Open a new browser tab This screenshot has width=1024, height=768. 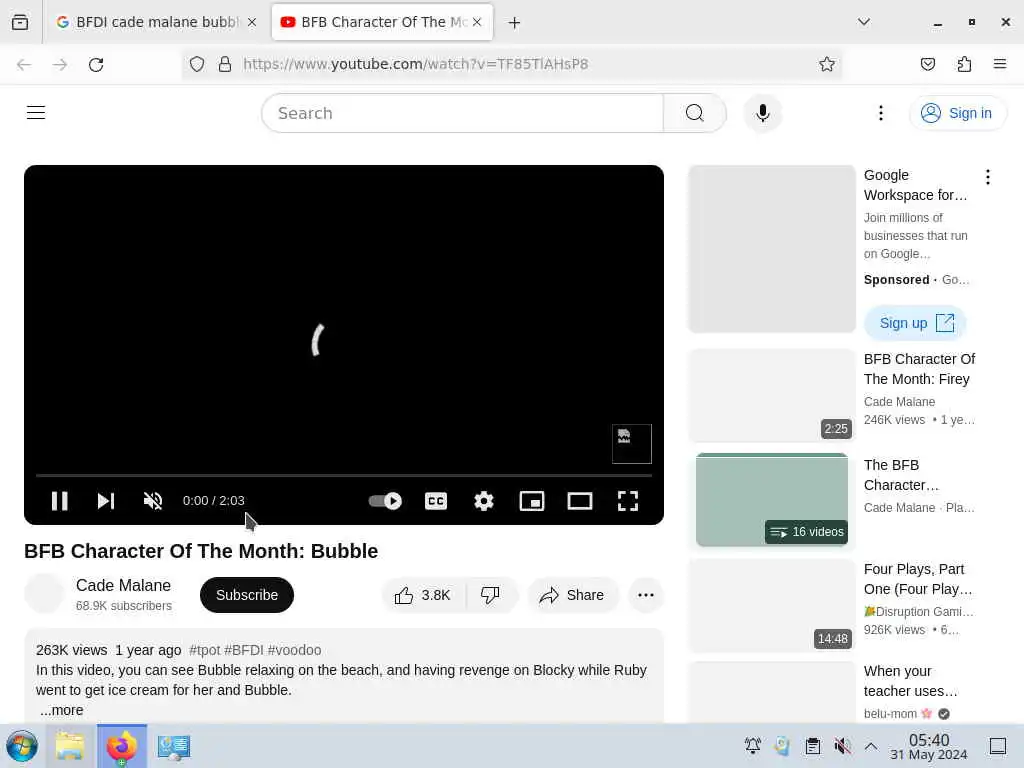pos(515,23)
